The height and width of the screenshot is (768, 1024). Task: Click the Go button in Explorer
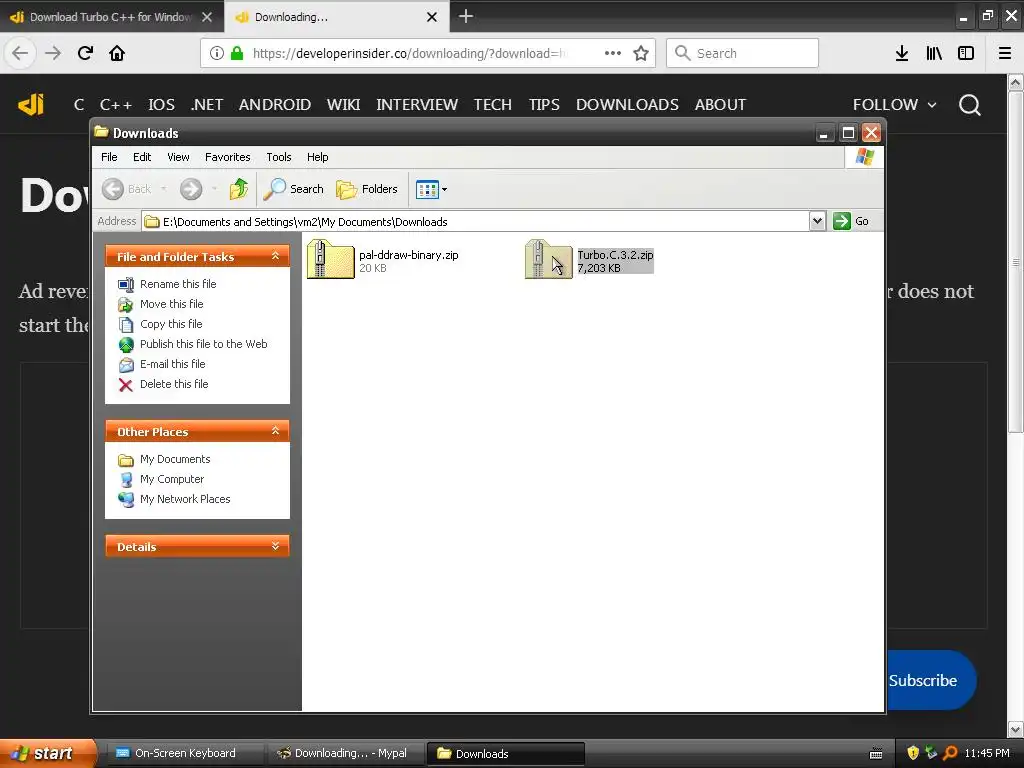point(852,221)
